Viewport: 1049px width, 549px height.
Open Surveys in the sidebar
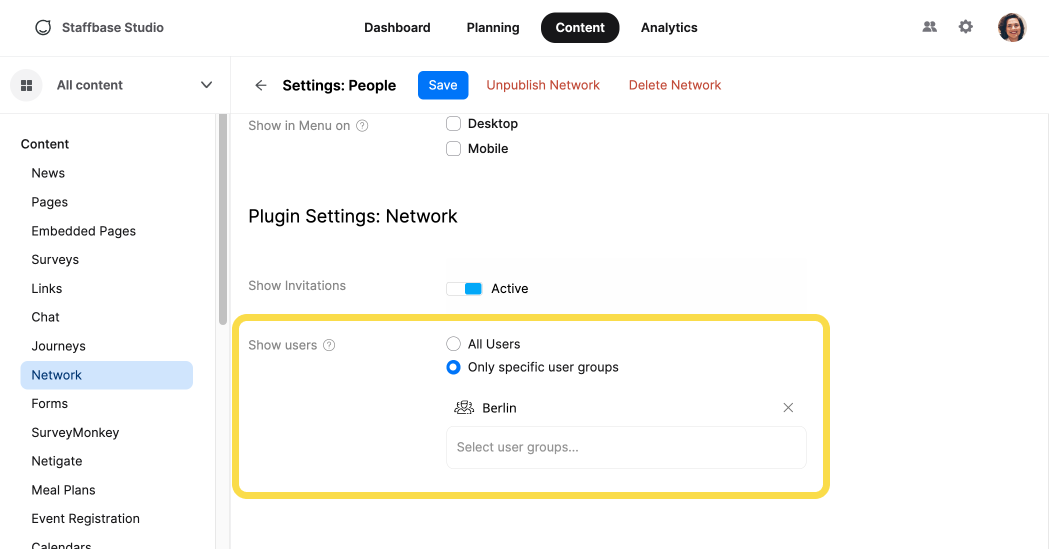(55, 259)
